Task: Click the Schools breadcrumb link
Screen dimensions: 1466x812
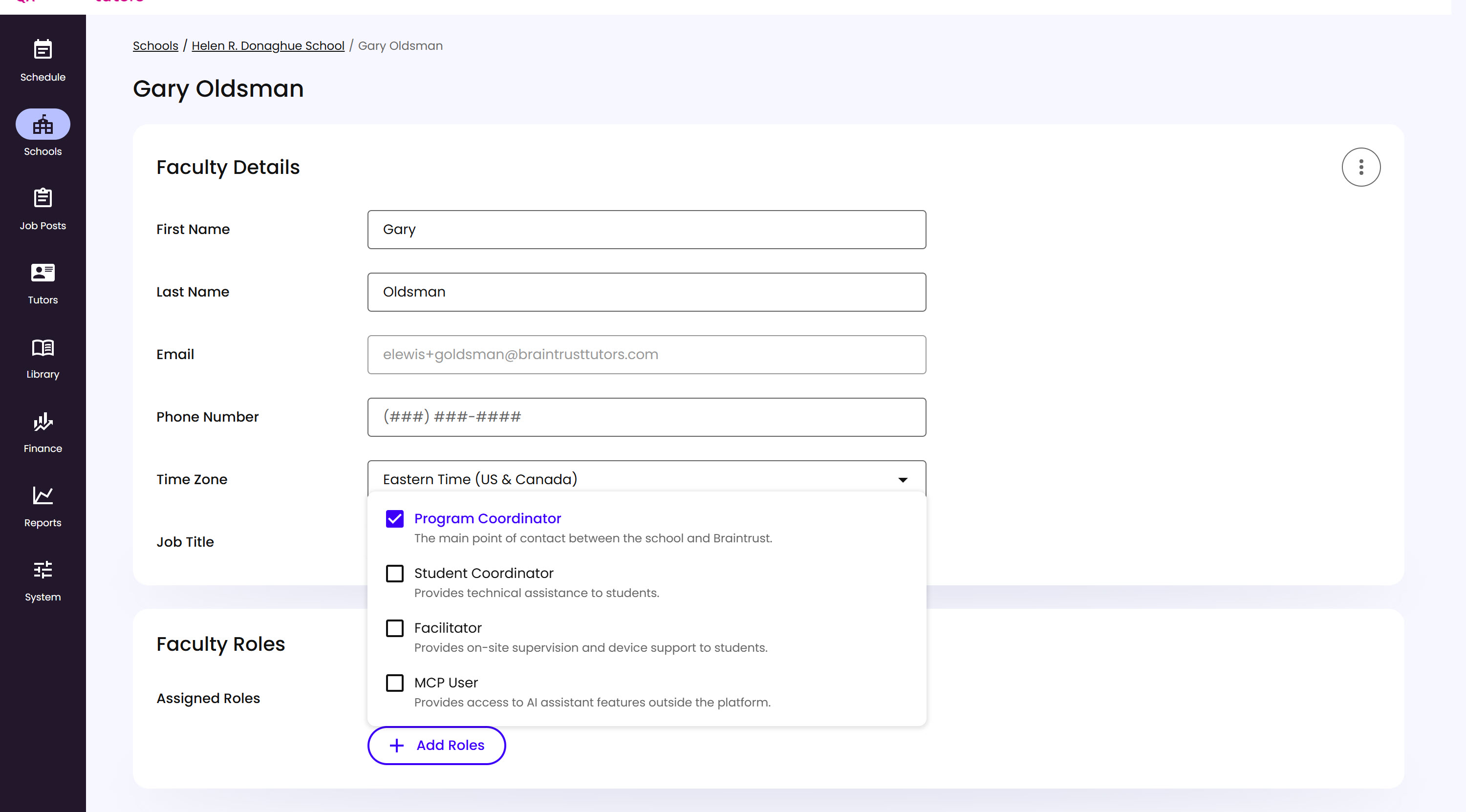Action: pos(155,45)
